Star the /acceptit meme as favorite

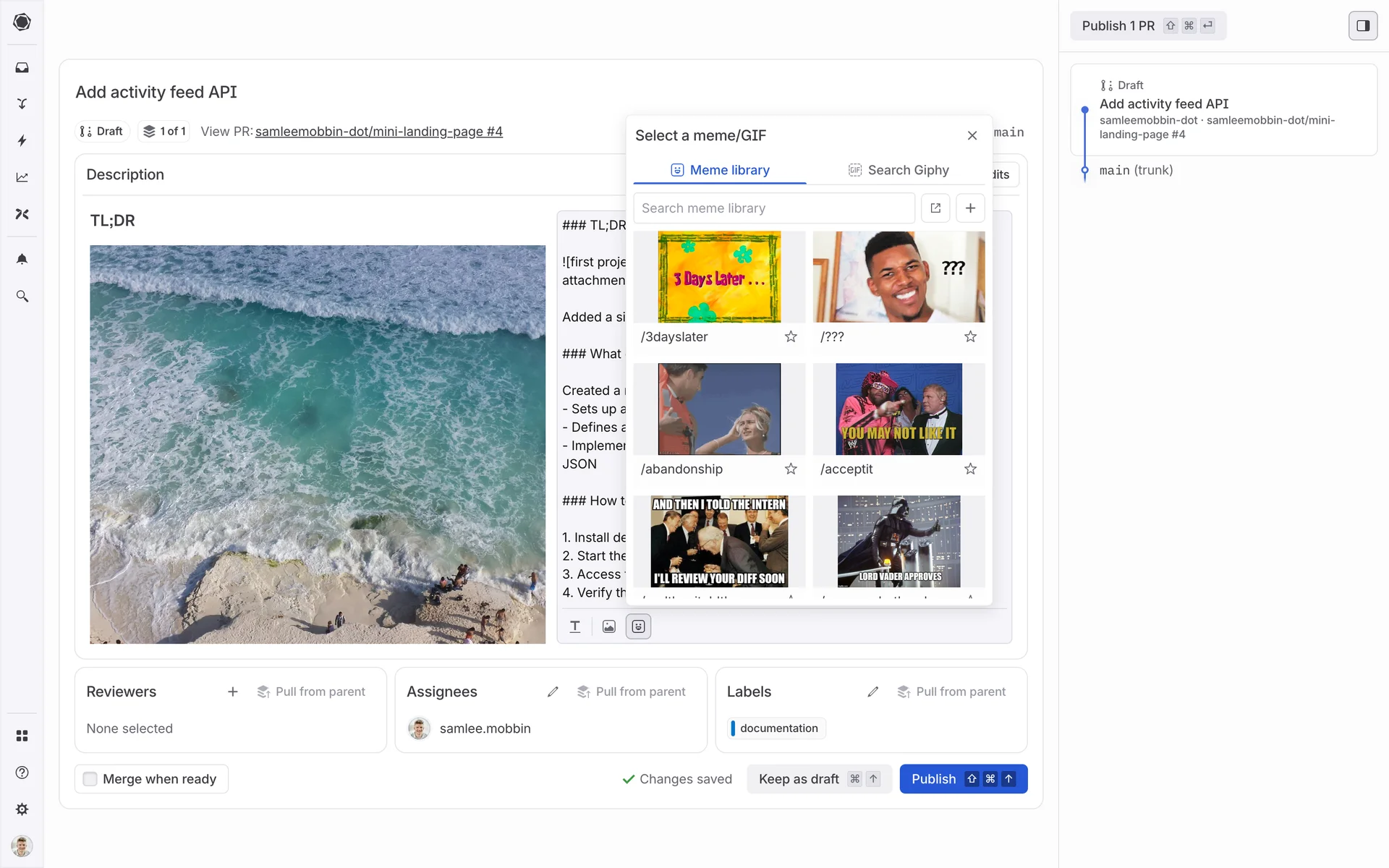(x=970, y=469)
